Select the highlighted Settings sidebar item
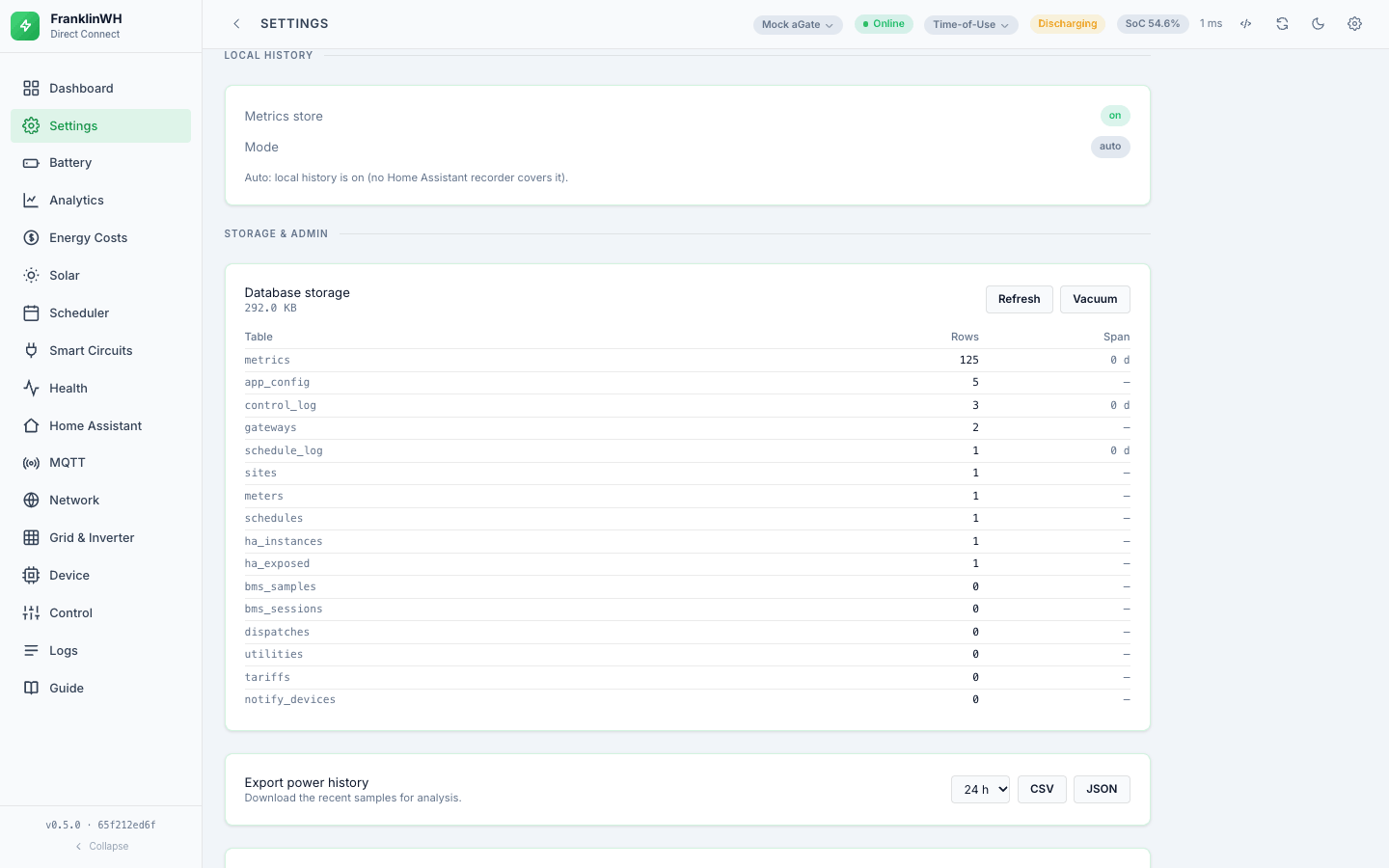1389x868 pixels. point(100,126)
